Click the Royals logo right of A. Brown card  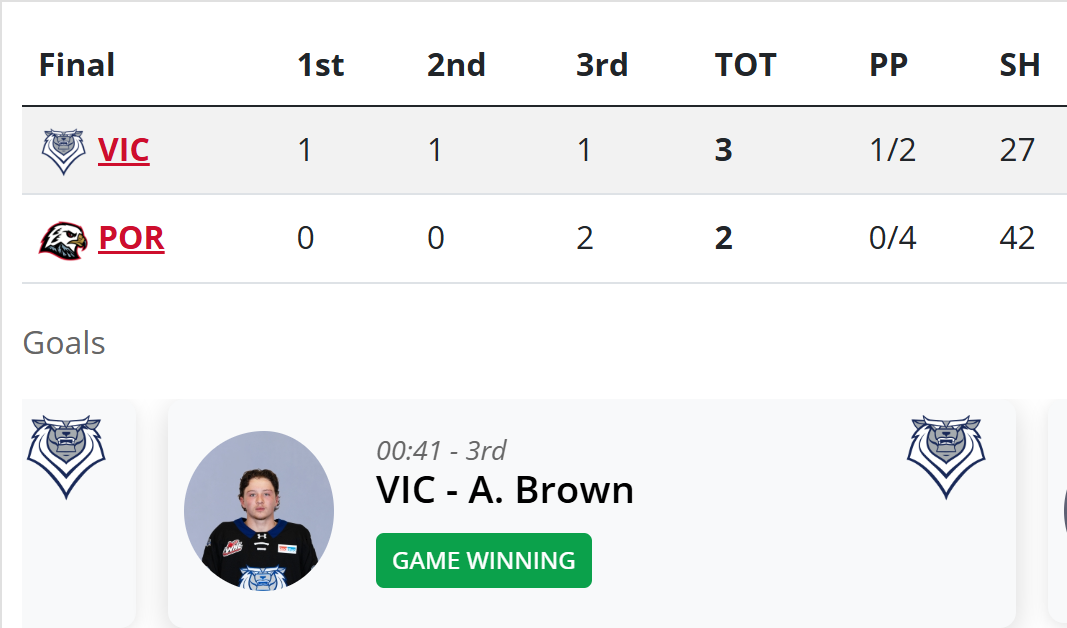[x=945, y=457]
